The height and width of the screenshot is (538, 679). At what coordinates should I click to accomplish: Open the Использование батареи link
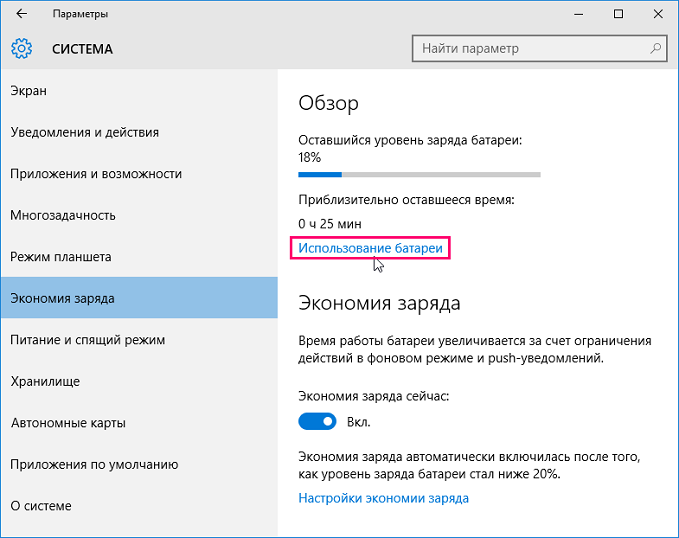pos(370,247)
